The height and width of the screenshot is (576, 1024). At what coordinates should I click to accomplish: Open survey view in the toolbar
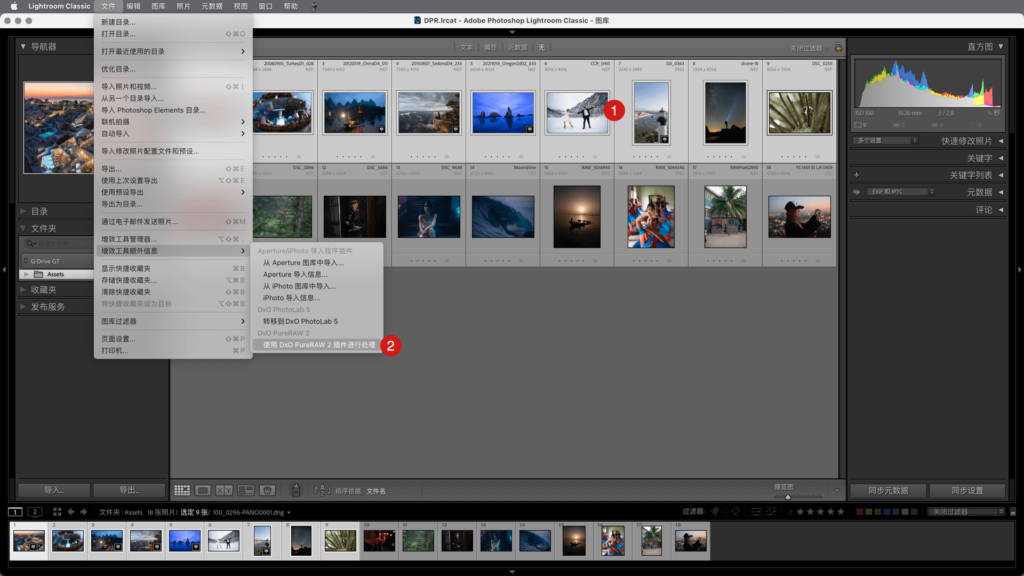click(246, 490)
